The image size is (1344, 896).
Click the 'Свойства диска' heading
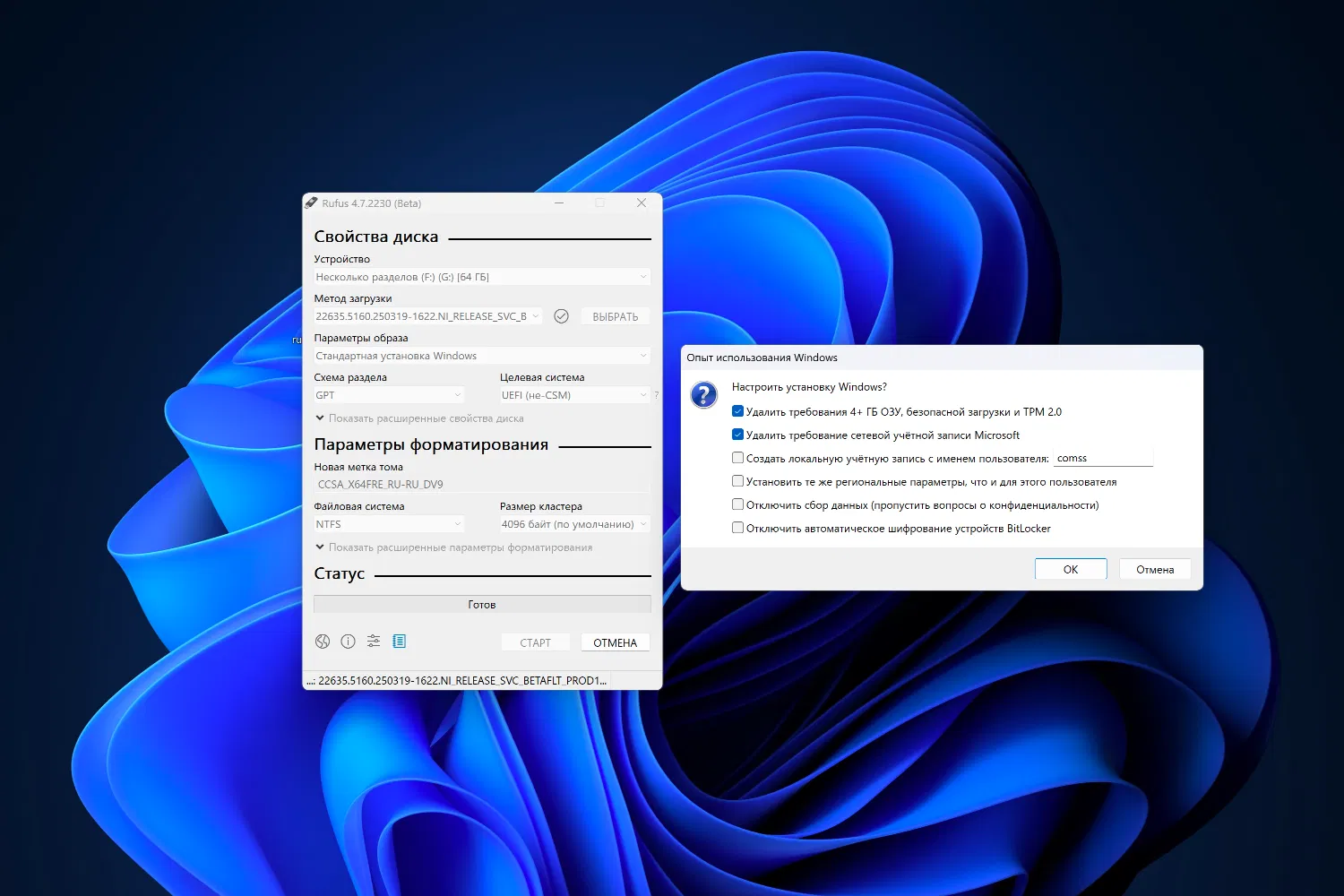[x=376, y=237]
